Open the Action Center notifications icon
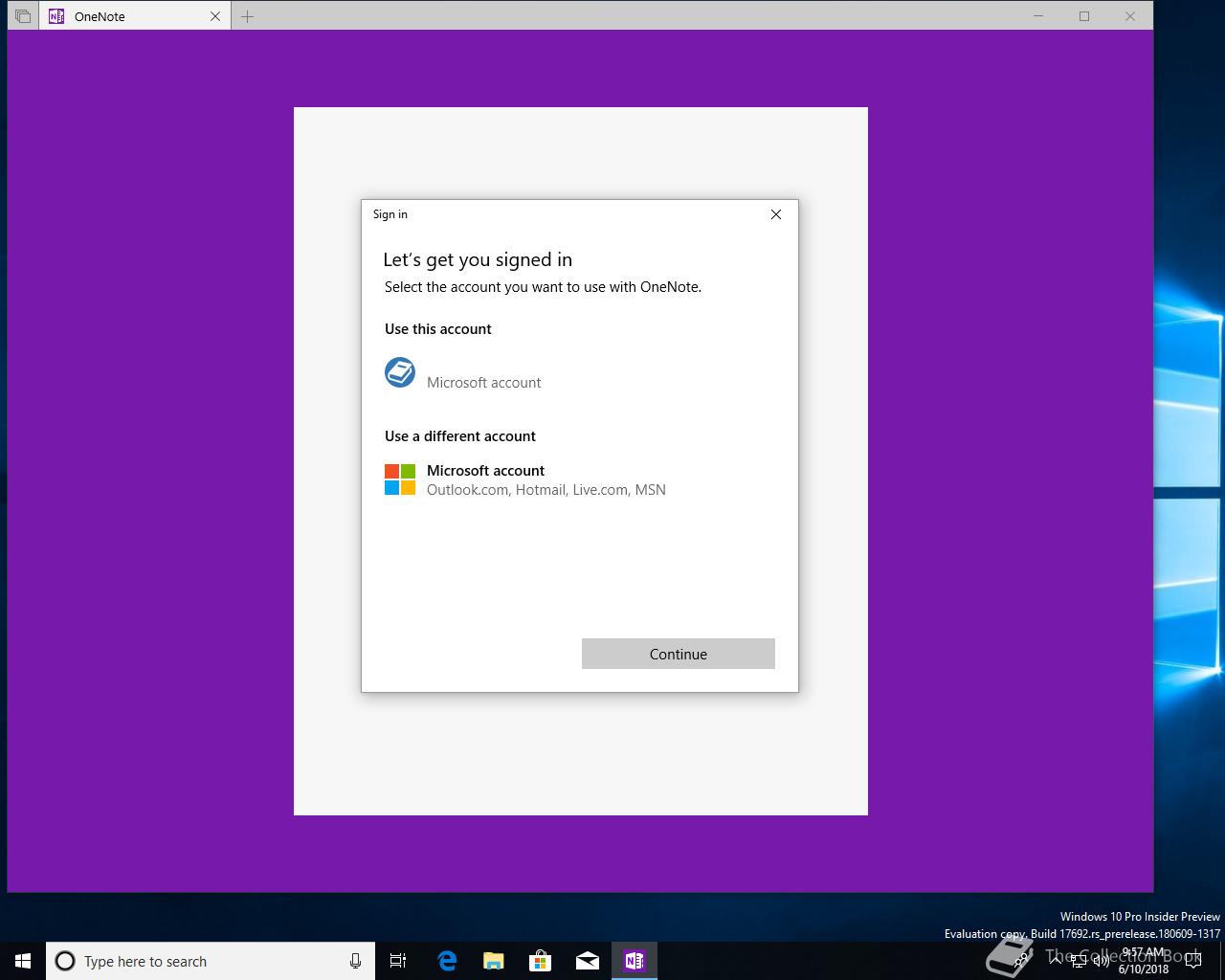Image resolution: width=1225 pixels, height=980 pixels. [1192, 962]
